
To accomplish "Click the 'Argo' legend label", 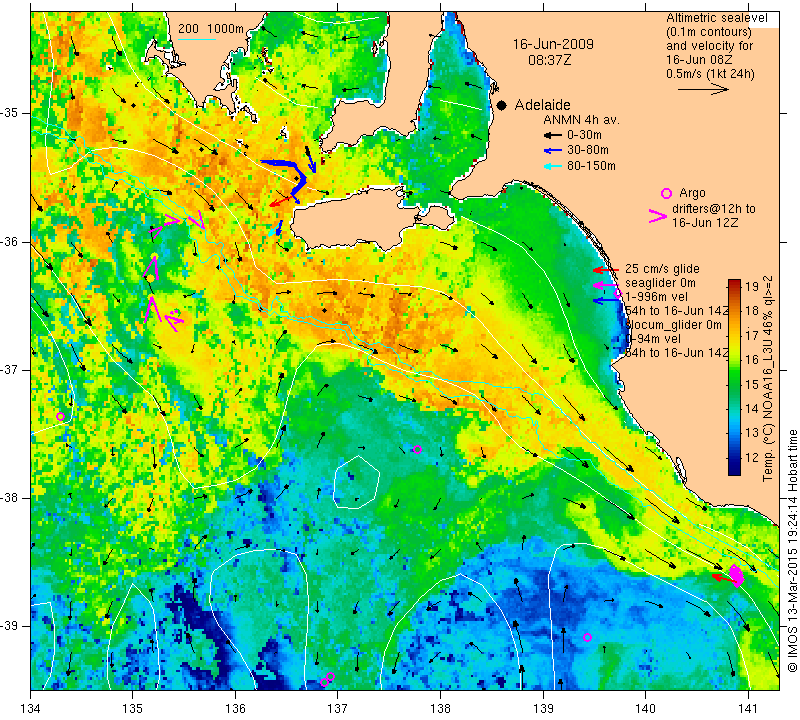I will (x=692, y=193).
